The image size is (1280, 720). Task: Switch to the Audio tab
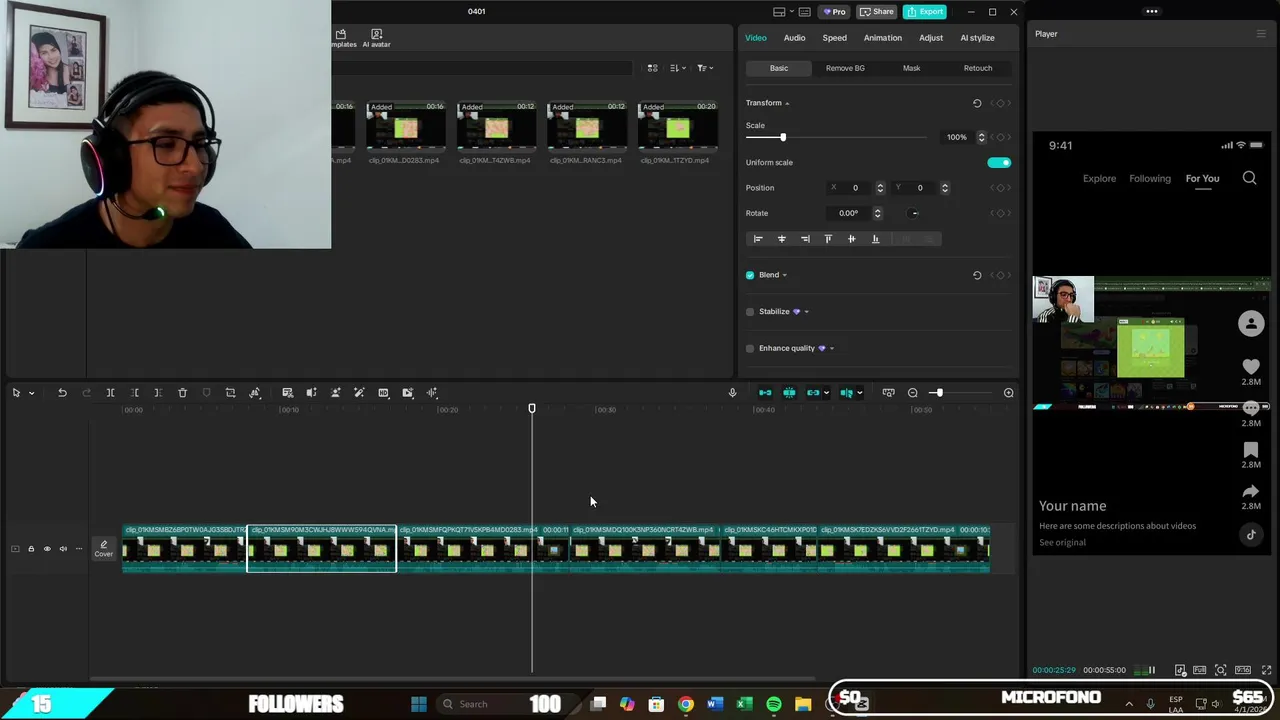coord(794,38)
